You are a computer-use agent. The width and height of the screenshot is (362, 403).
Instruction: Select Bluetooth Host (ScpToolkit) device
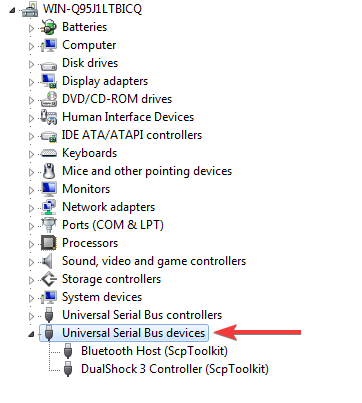[154, 351]
